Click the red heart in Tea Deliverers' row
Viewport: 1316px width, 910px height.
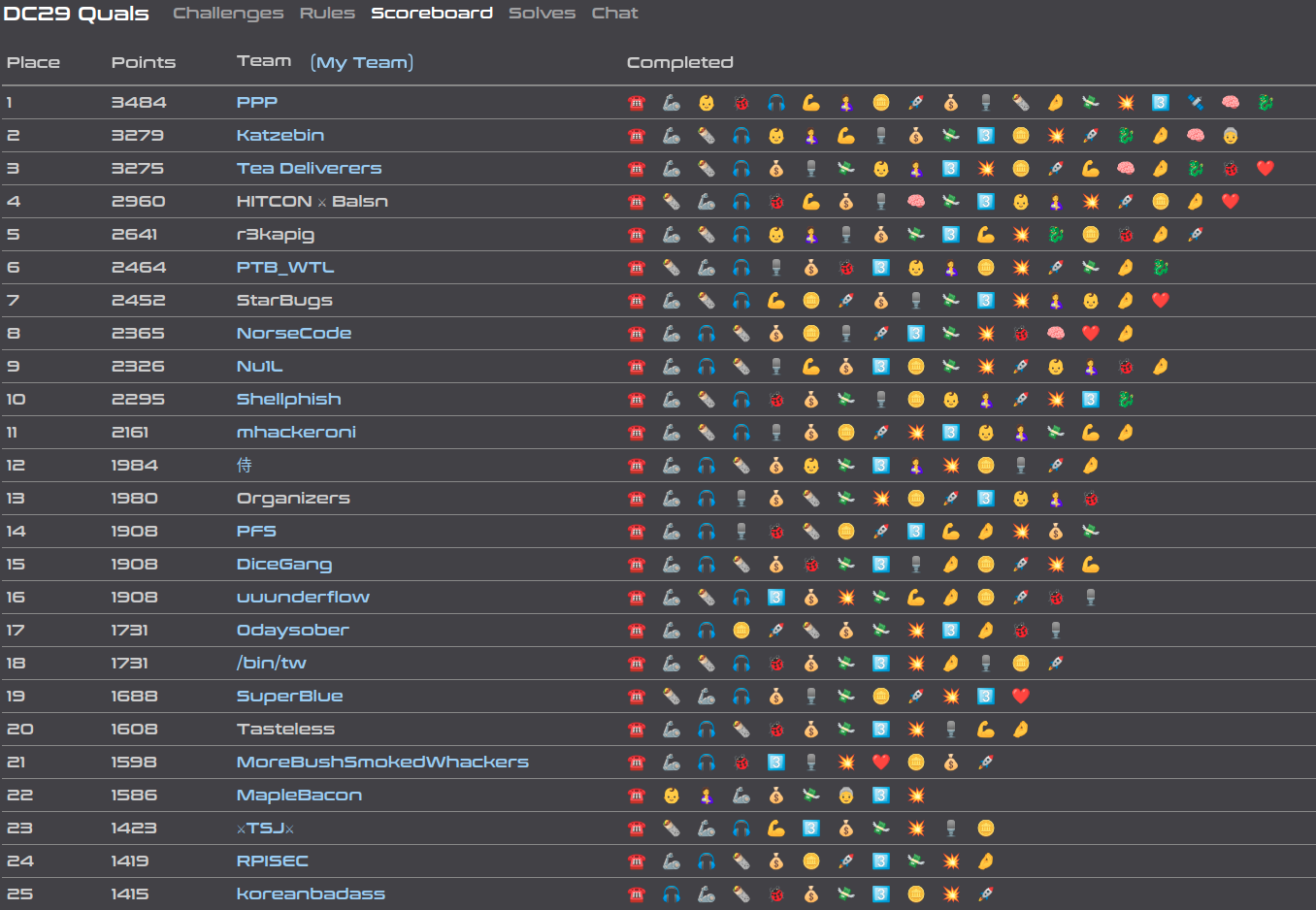click(1266, 169)
